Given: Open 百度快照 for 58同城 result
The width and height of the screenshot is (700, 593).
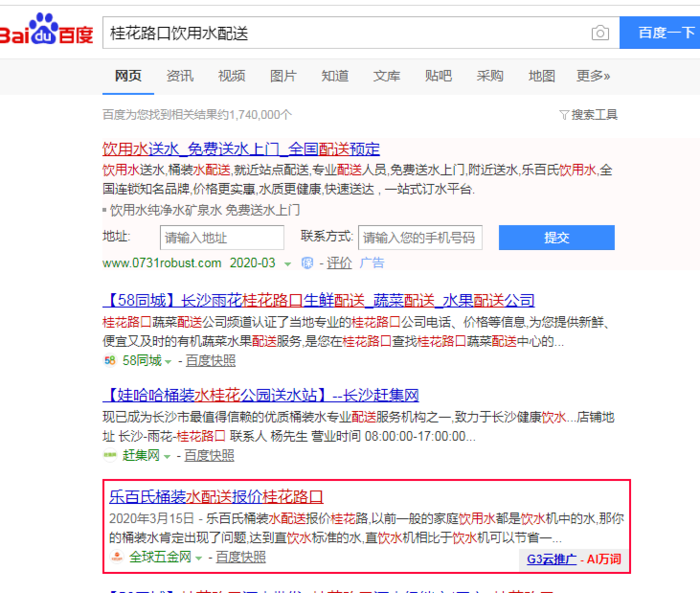Looking at the screenshot, I should [x=211, y=360].
